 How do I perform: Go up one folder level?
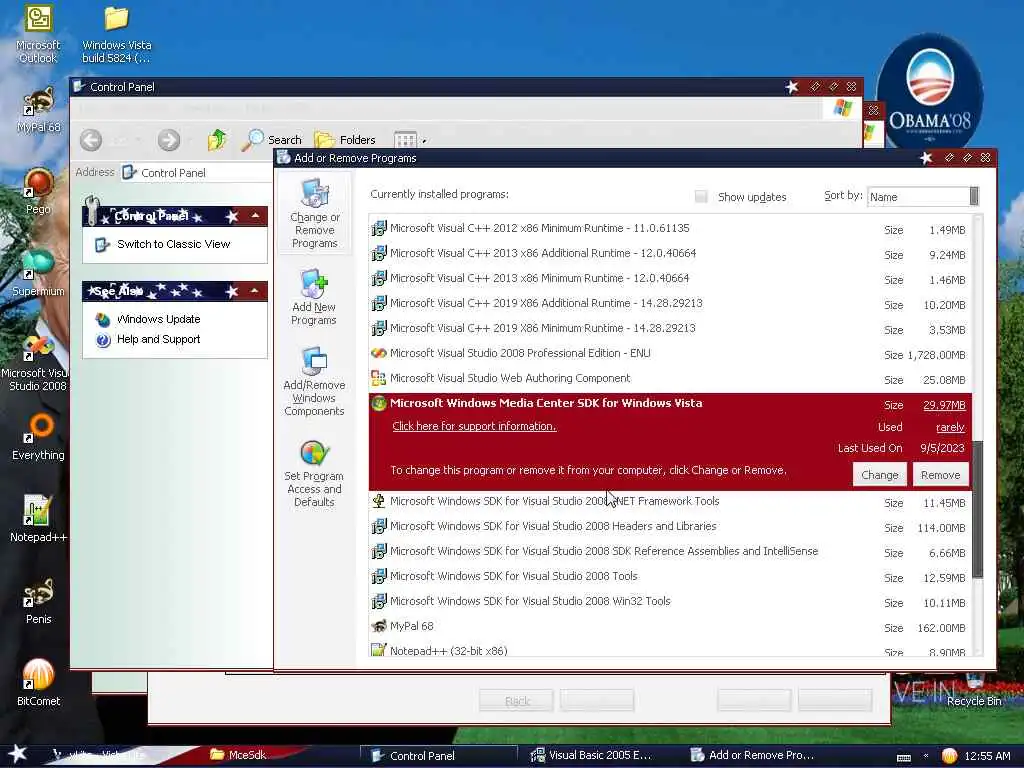tap(217, 140)
